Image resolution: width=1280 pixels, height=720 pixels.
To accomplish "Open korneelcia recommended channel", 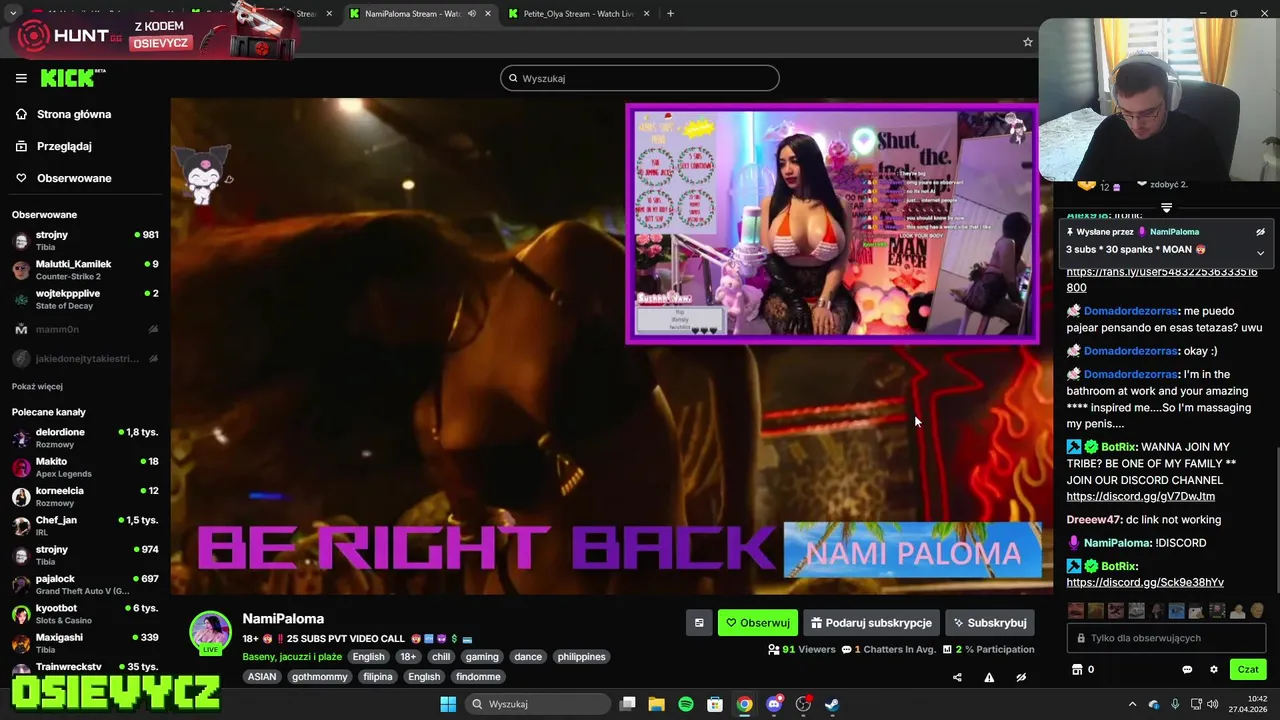I will [85, 497].
